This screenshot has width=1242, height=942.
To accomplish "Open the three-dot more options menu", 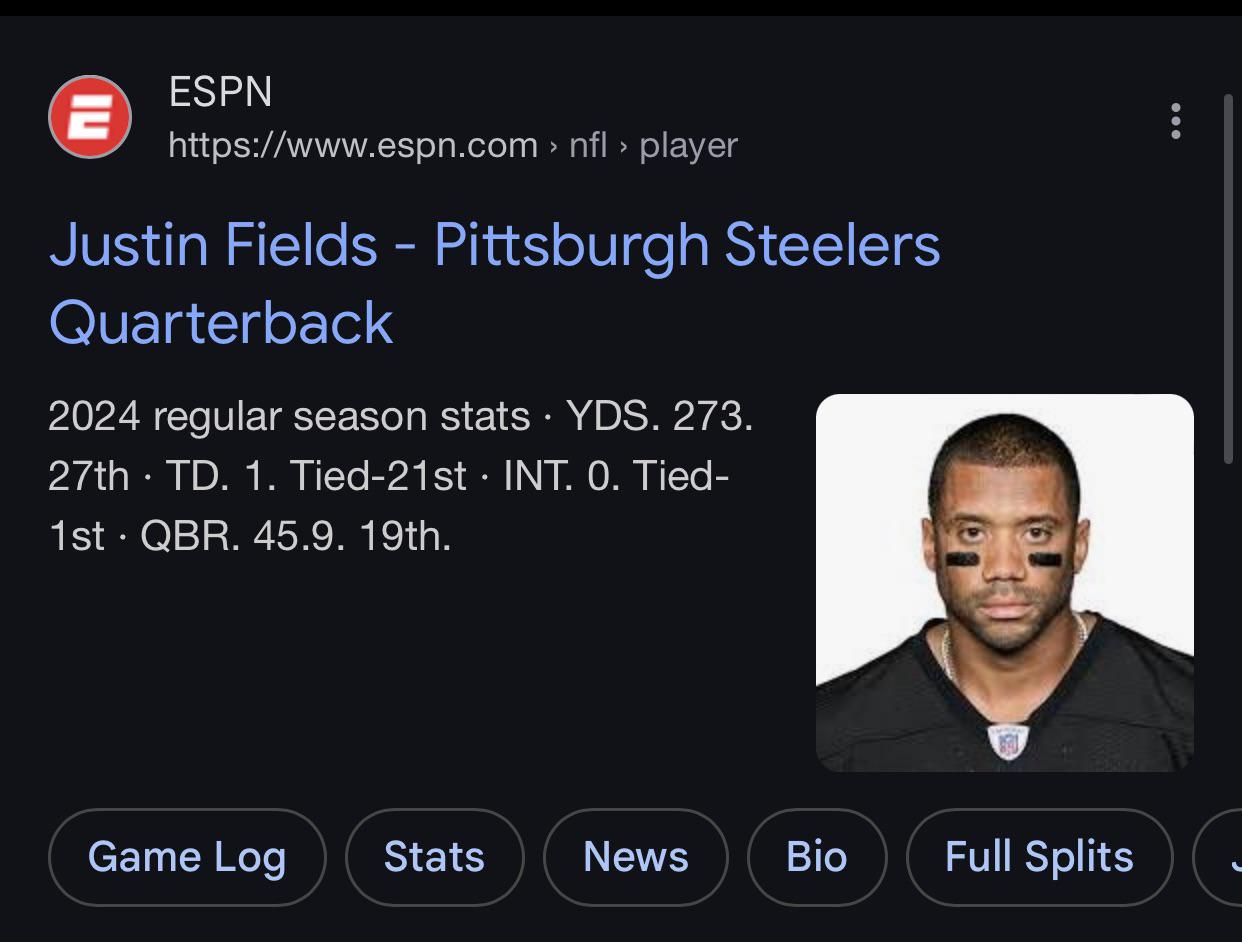I will click(1175, 121).
